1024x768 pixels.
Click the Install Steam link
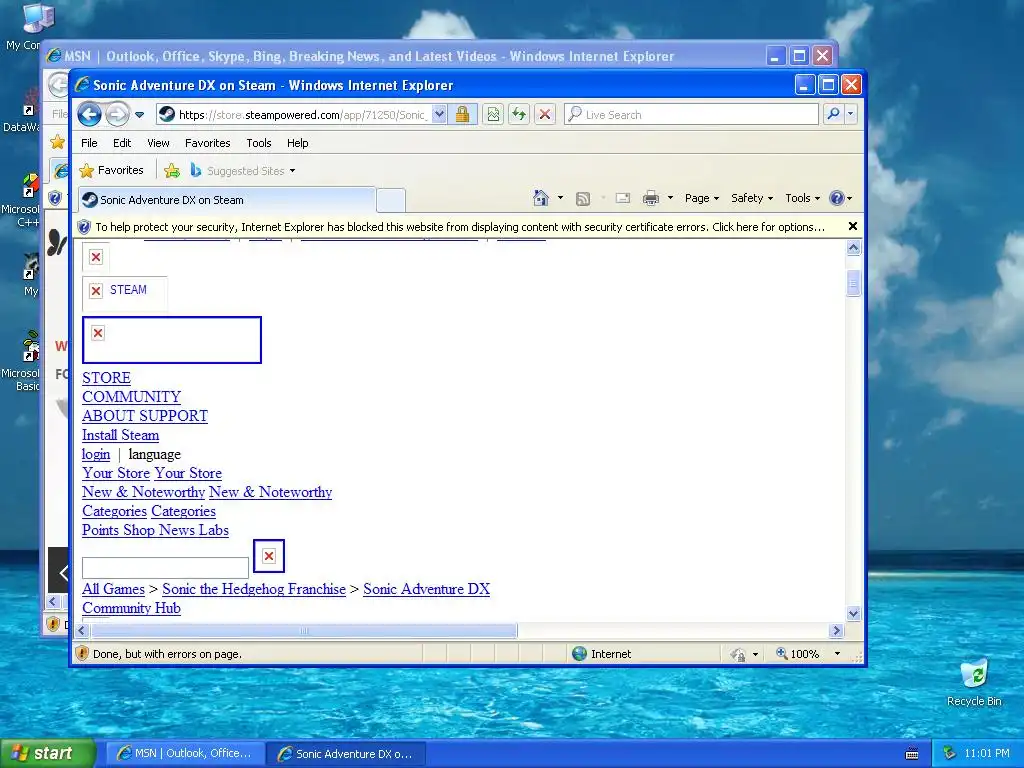[x=120, y=435]
